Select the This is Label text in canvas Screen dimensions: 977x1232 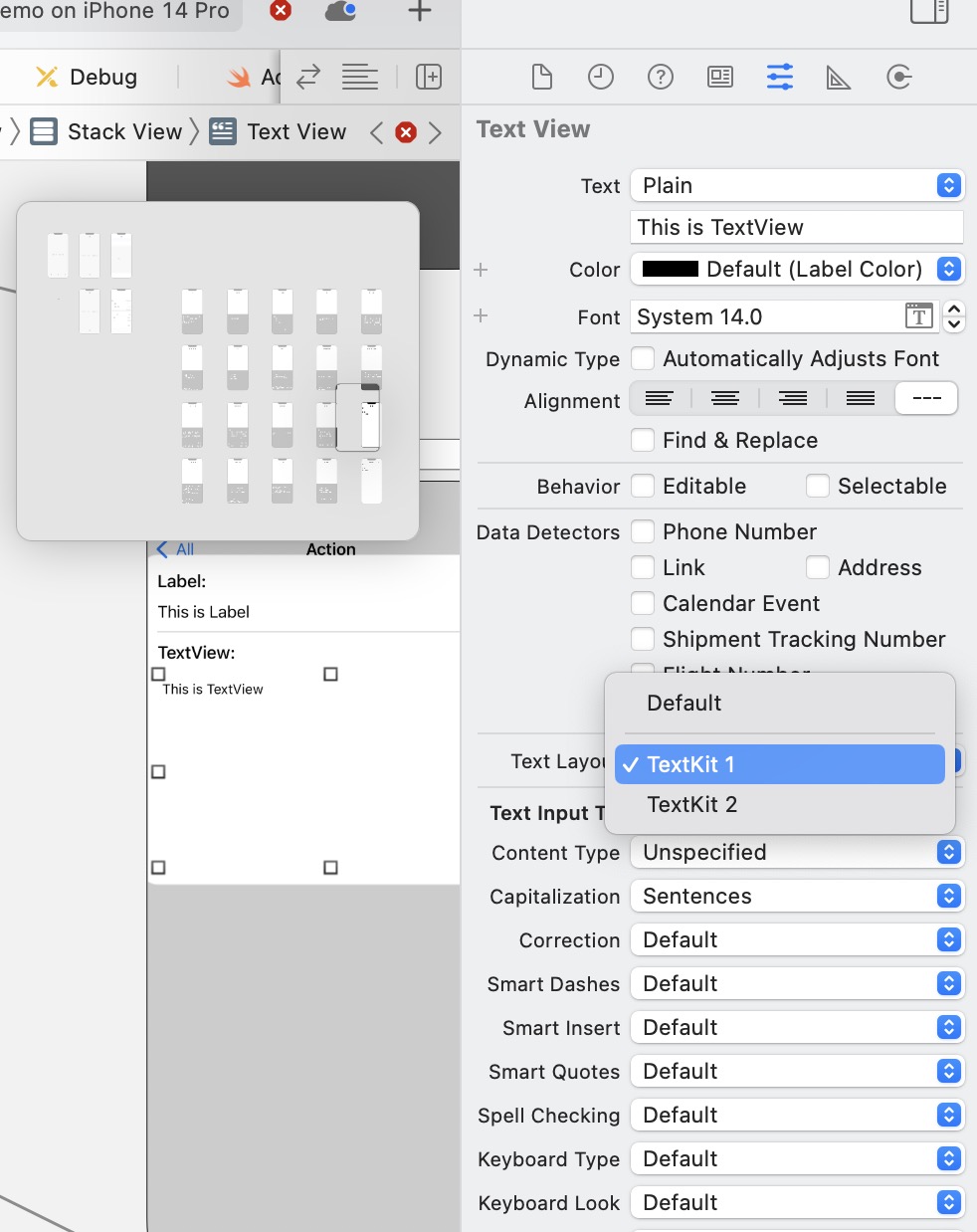click(x=203, y=612)
